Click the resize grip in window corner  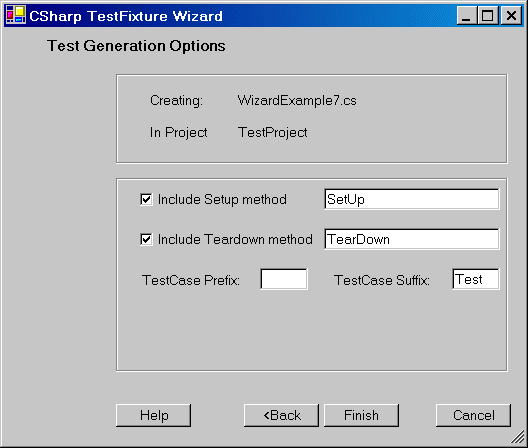coord(518,438)
